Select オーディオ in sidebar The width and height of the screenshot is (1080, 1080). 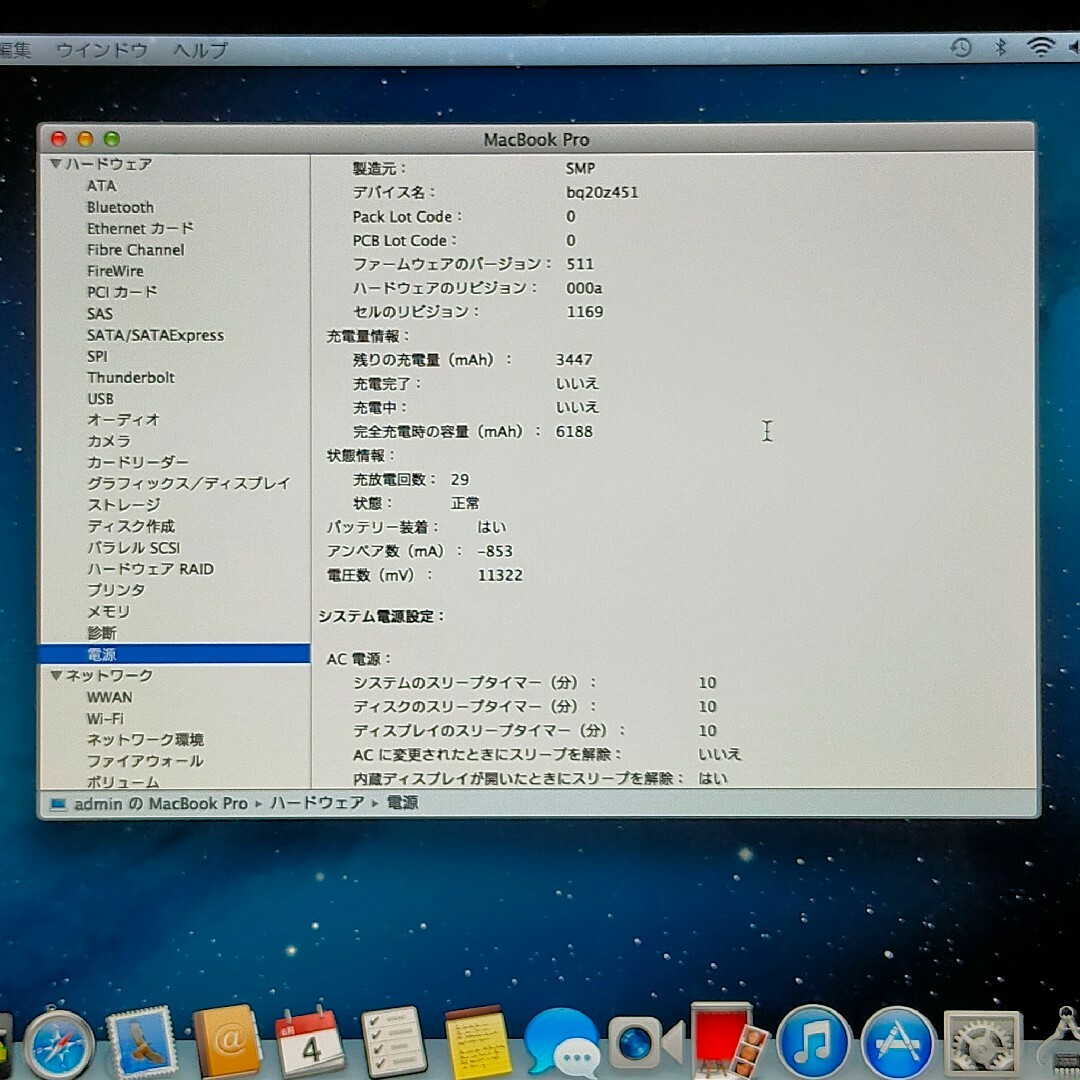[x=123, y=419]
